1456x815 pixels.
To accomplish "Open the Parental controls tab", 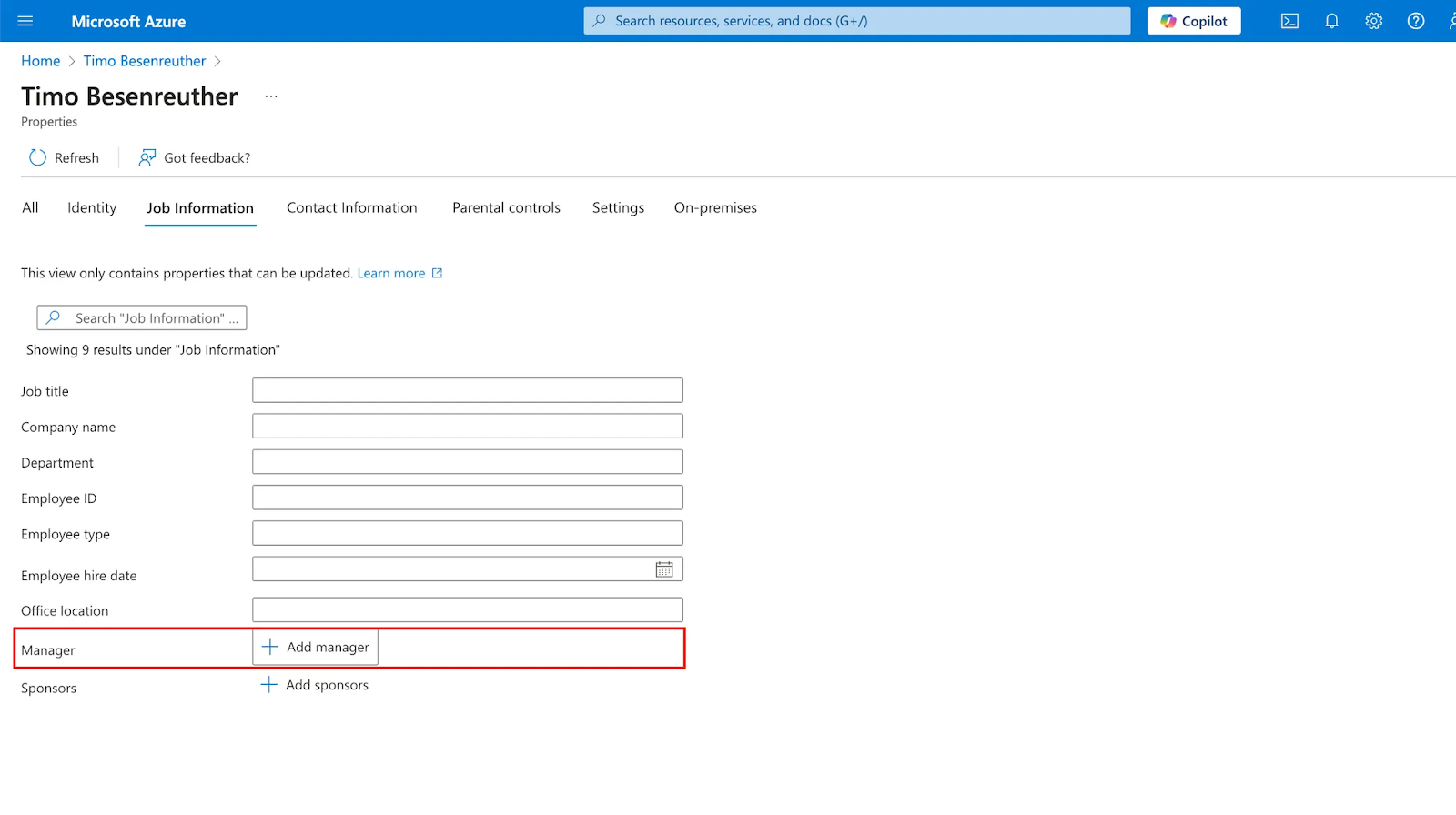I will 506,207.
